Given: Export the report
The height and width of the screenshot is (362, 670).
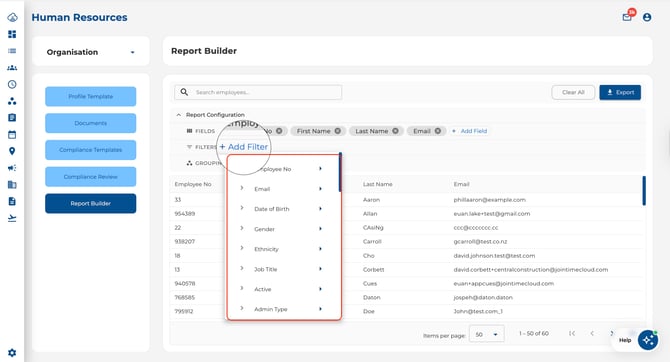Looking at the screenshot, I should (620, 92).
